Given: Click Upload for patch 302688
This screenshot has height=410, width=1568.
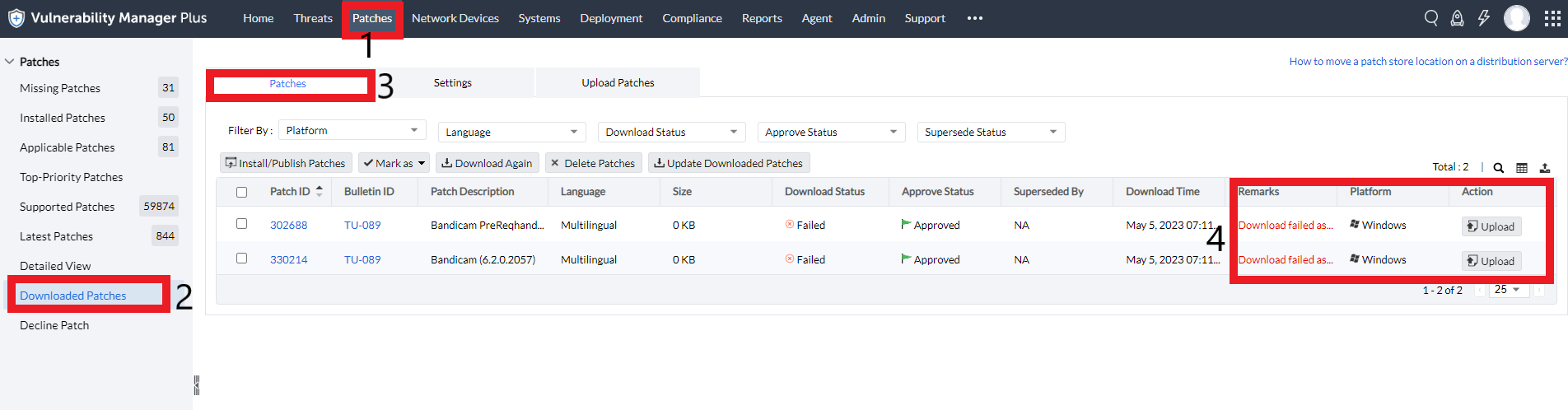Looking at the screenshot, I should point(1491,226).
